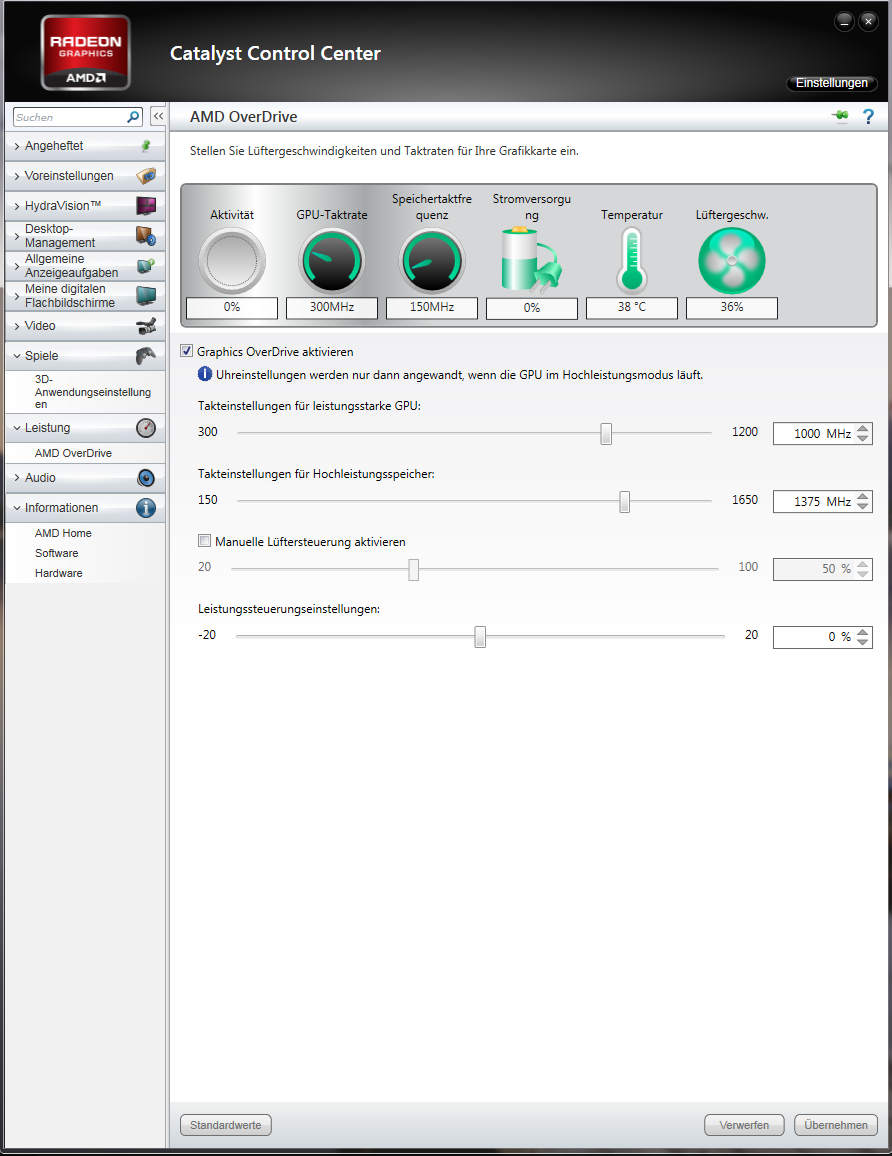Click the Allgemeine Anzeigeaufgaben icon
This screenshot has width=892, height=1156.
[x=146, y=265]
